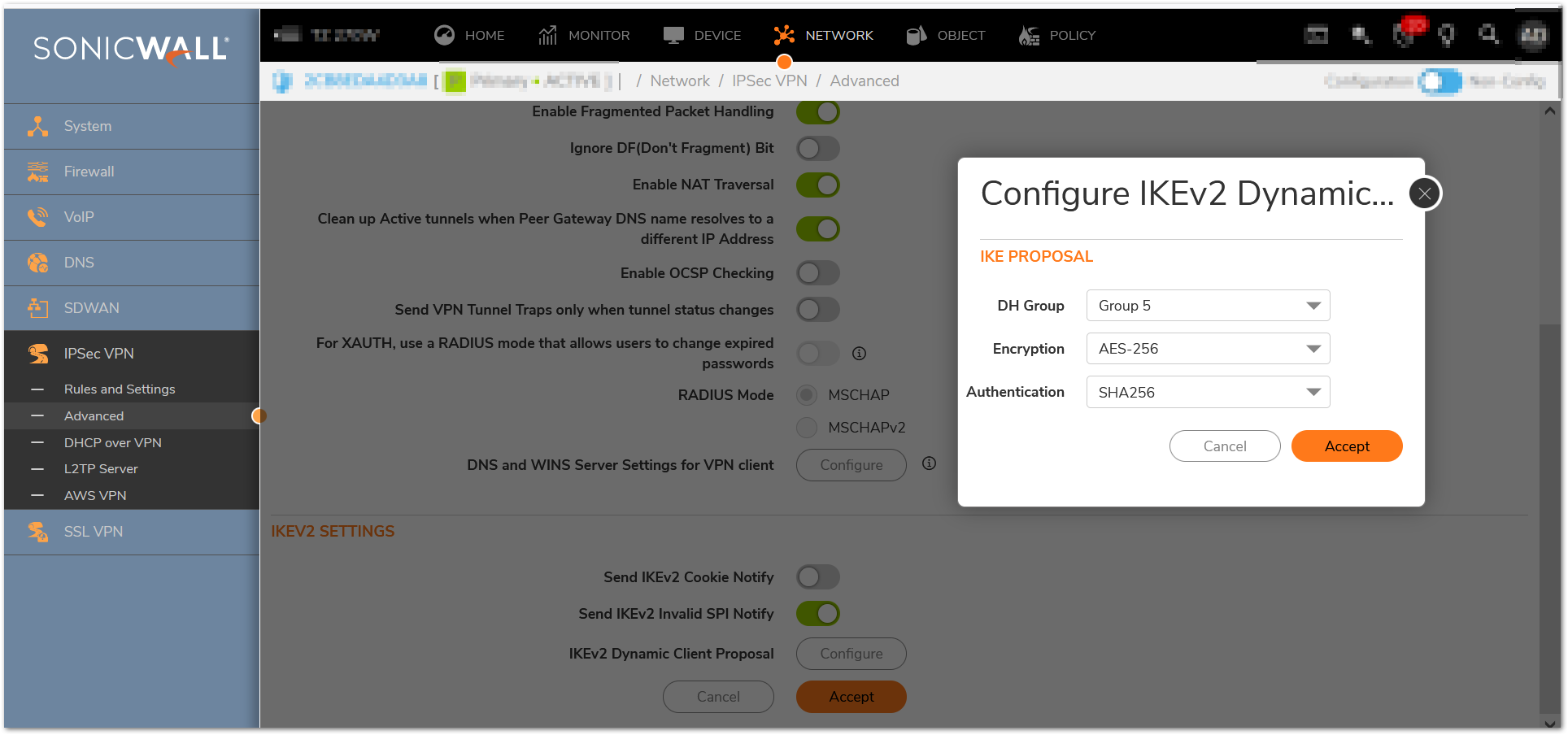Click Cancel at bottom of Advanced page
This screenshot has width=1568, height=735.
718,697
